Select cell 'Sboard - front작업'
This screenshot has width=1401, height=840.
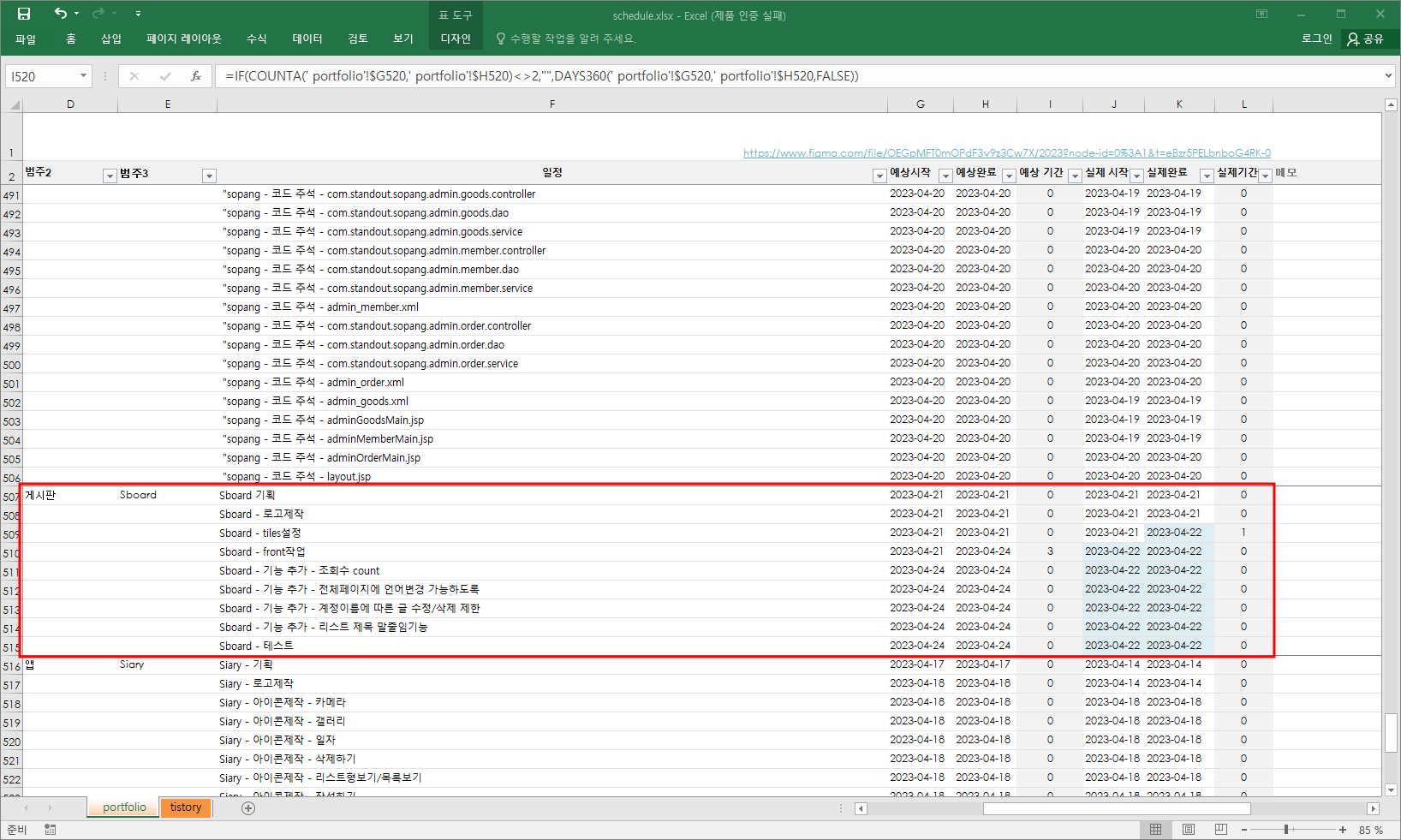(x=552, y=552)
